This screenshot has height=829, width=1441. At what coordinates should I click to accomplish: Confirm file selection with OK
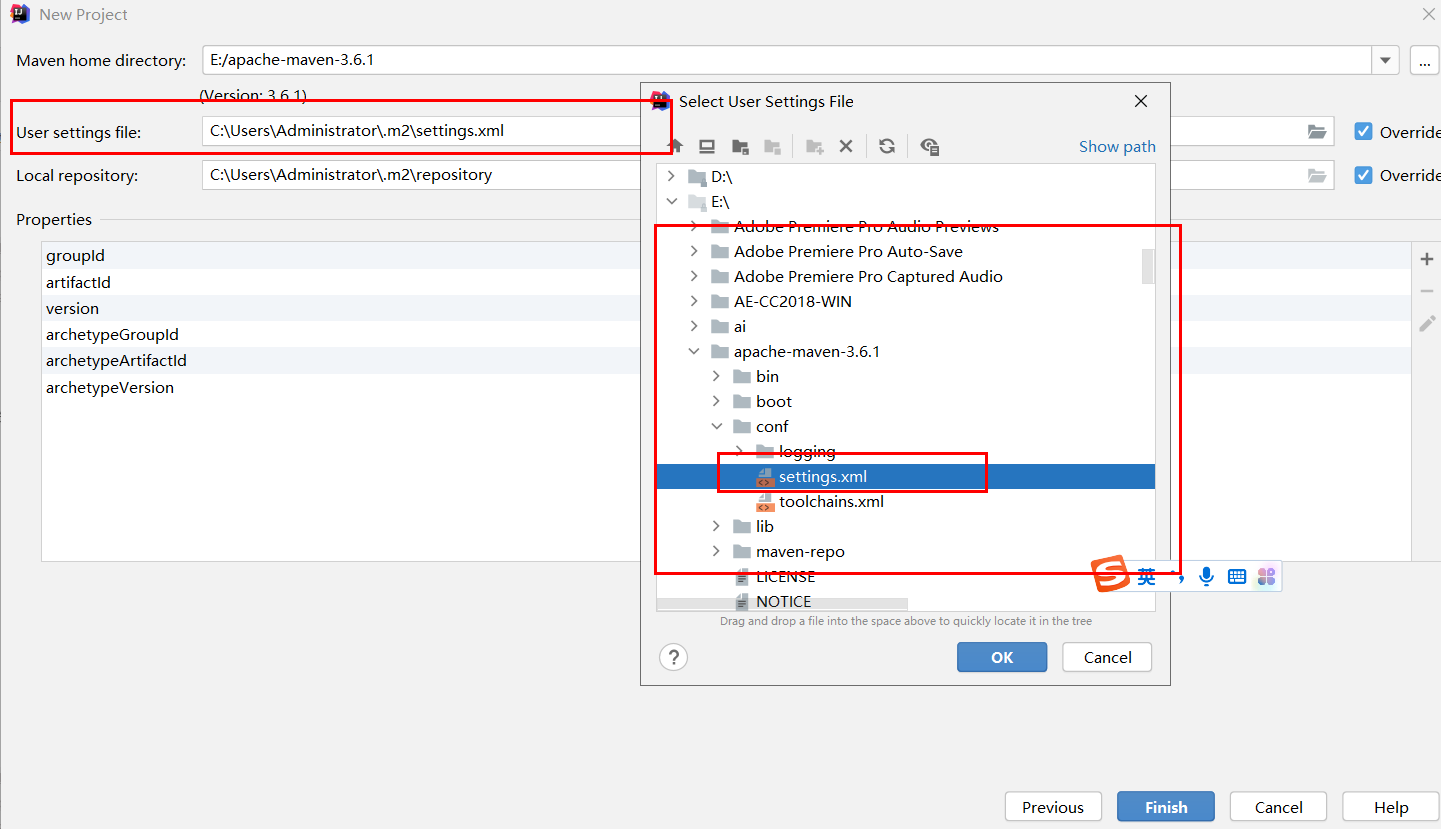click(1002, 657)
